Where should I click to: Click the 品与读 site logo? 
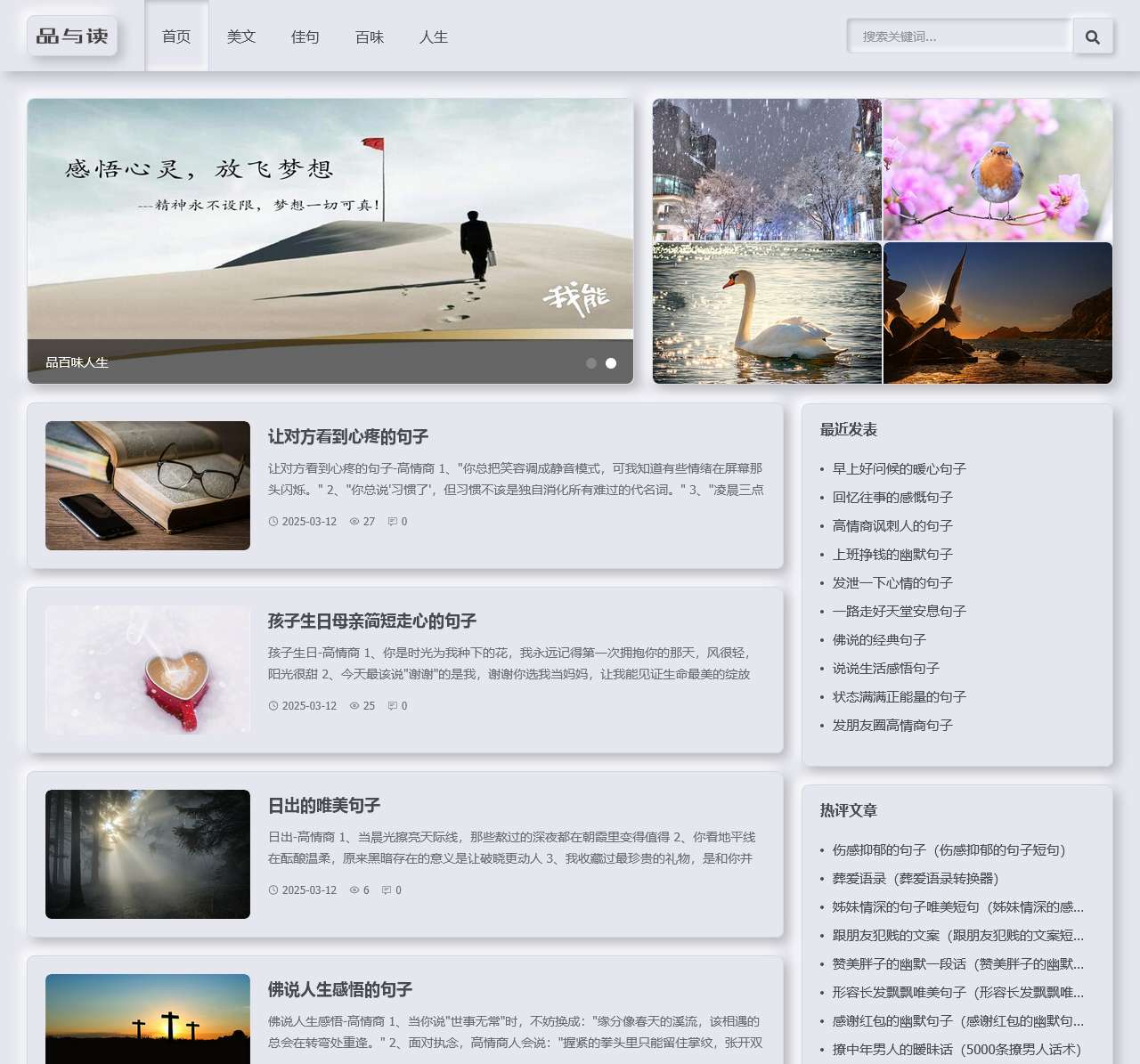tap(71, 37)
